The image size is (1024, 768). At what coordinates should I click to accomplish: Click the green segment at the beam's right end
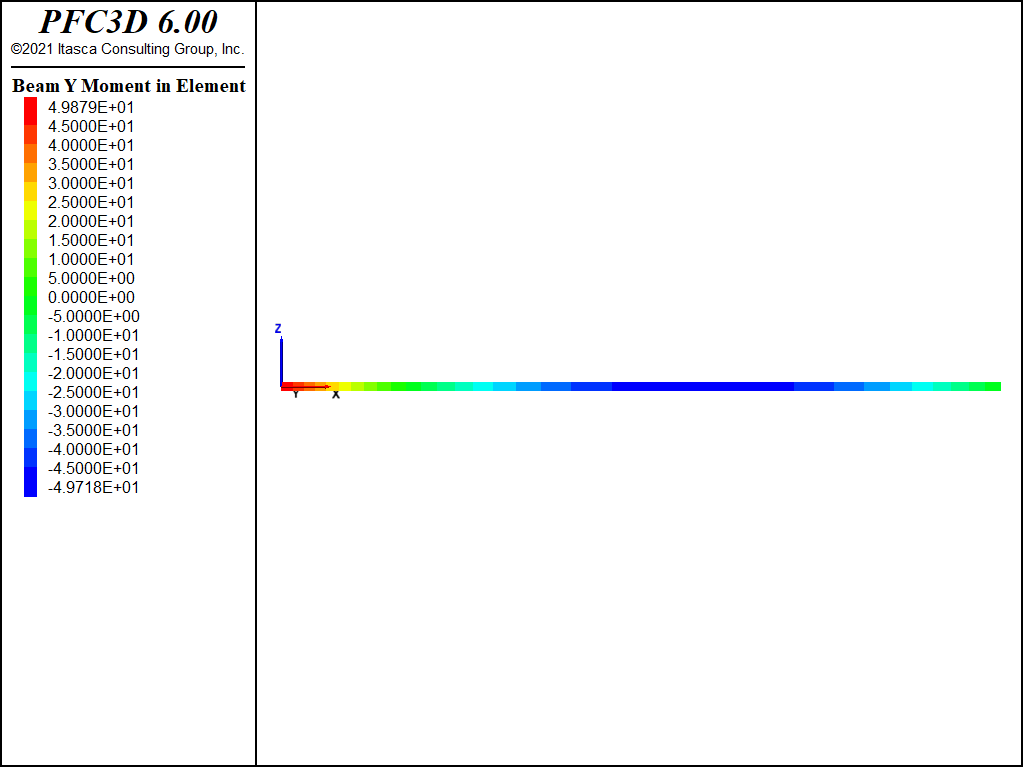tap(993, 387)
